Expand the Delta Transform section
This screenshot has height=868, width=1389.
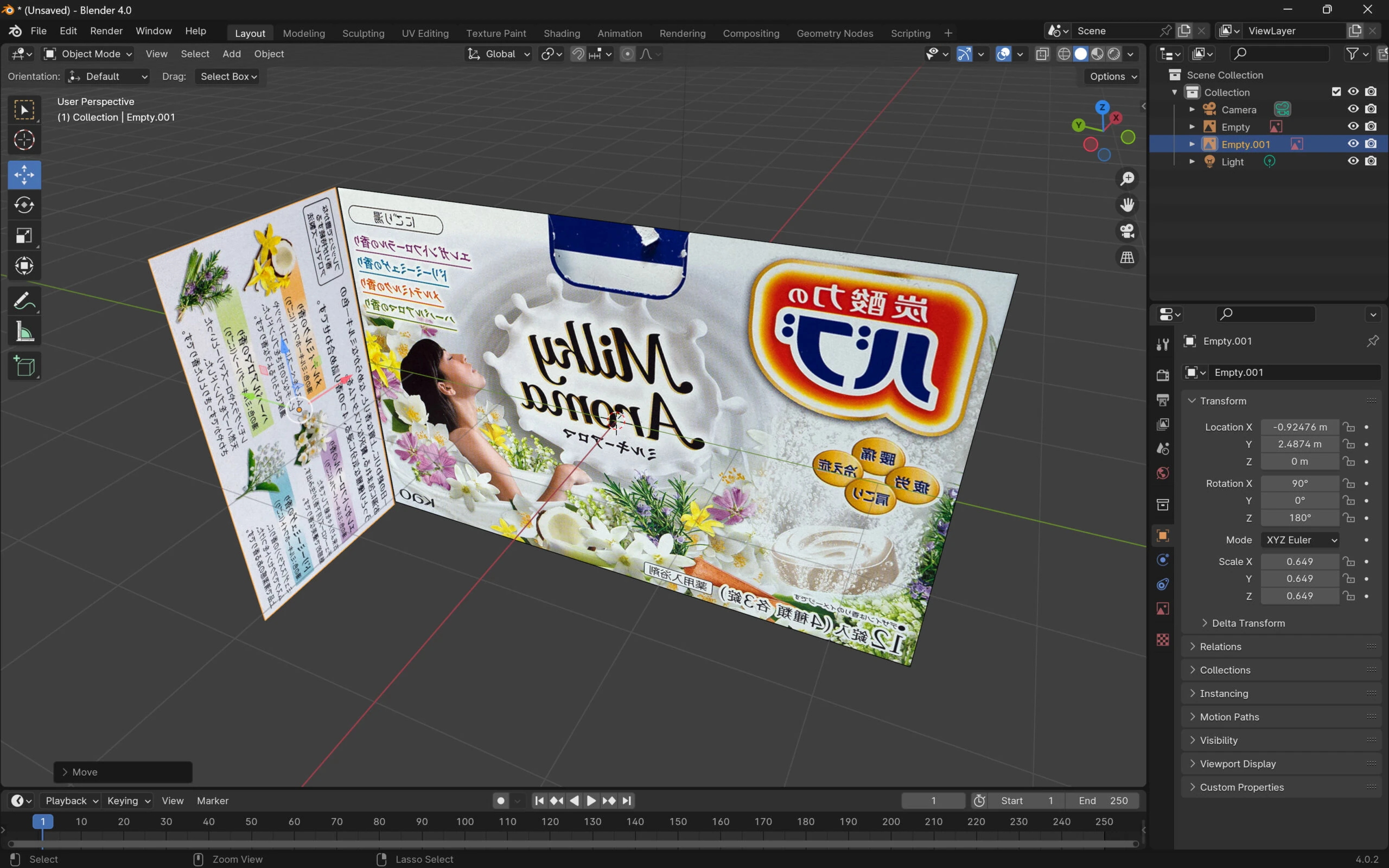1248,623
